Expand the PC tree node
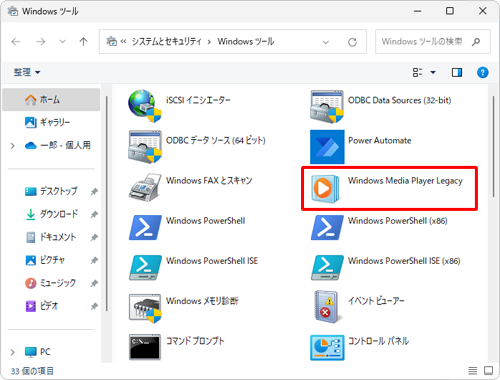 [12, 352]
